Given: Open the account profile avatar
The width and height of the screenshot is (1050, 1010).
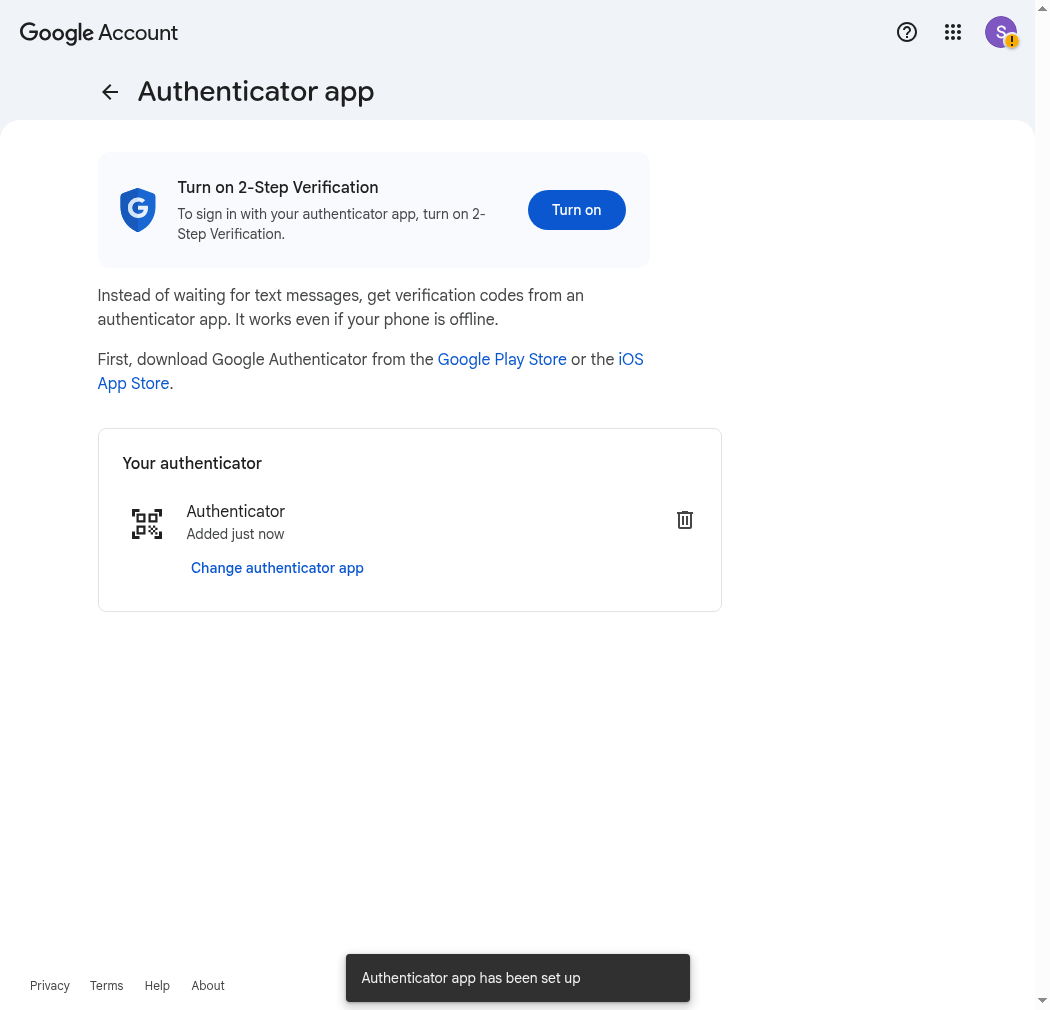Looking at the screenshot, I should (1001, 32).
